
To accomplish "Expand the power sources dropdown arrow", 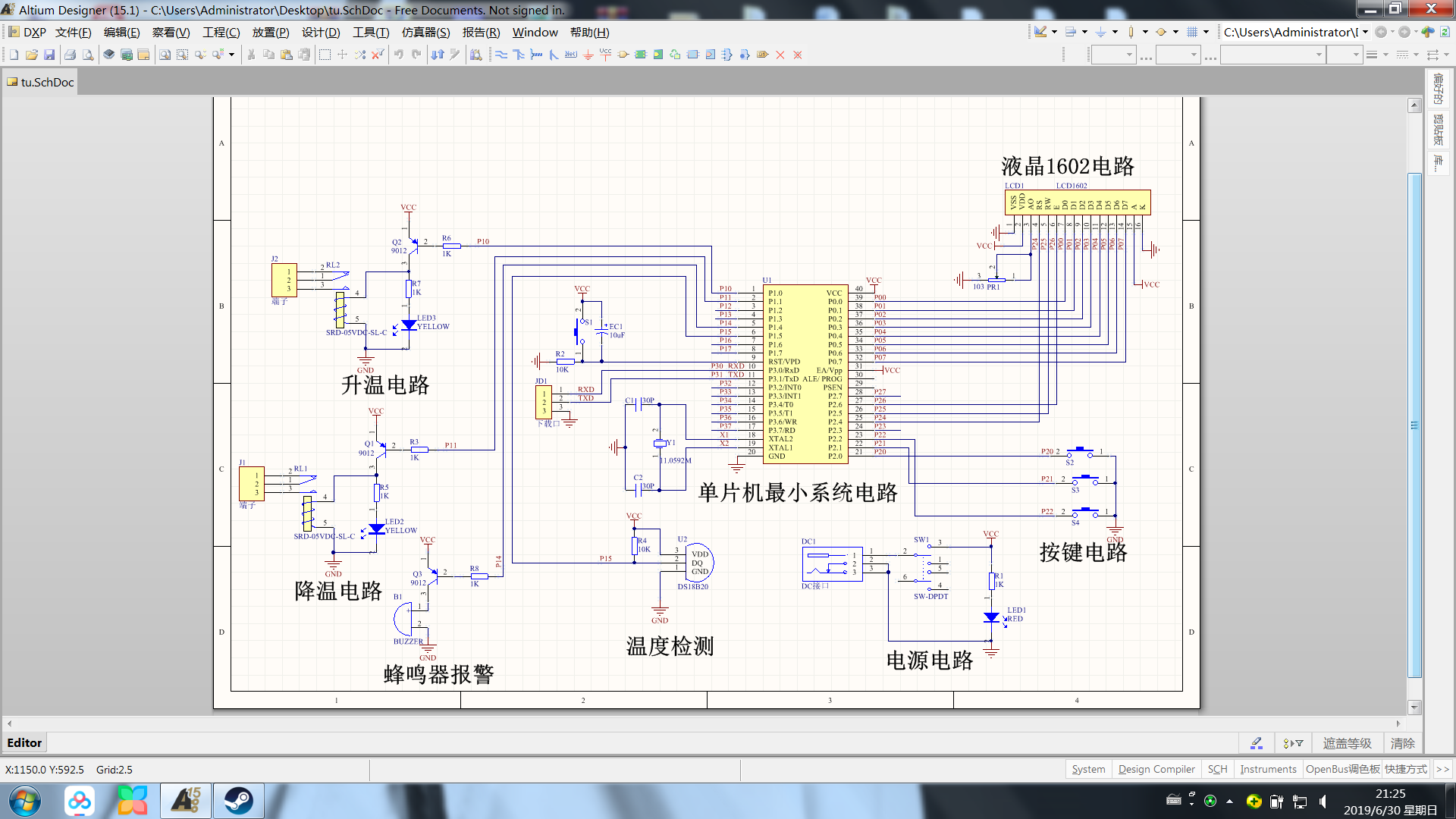I will (1115, 32).
